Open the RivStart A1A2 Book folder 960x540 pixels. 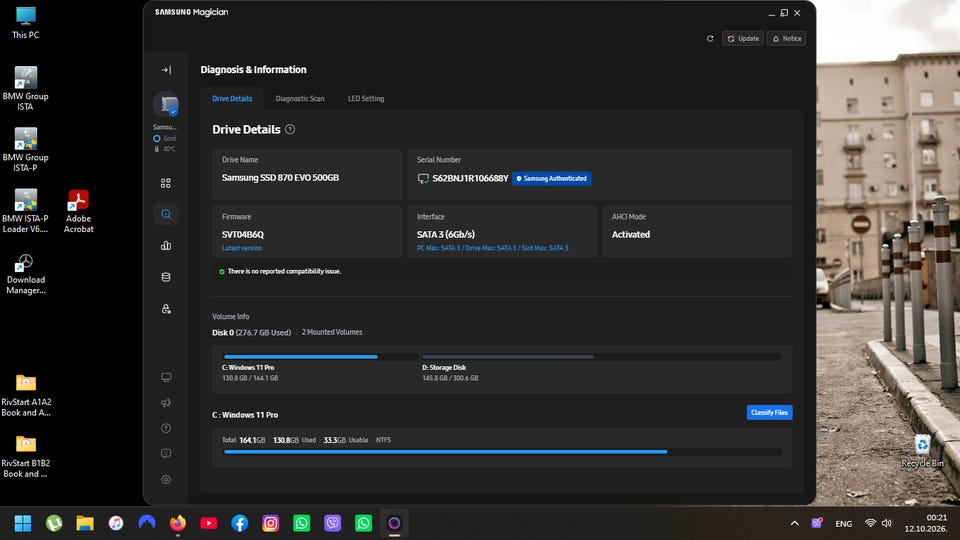[x=26, y=396]
